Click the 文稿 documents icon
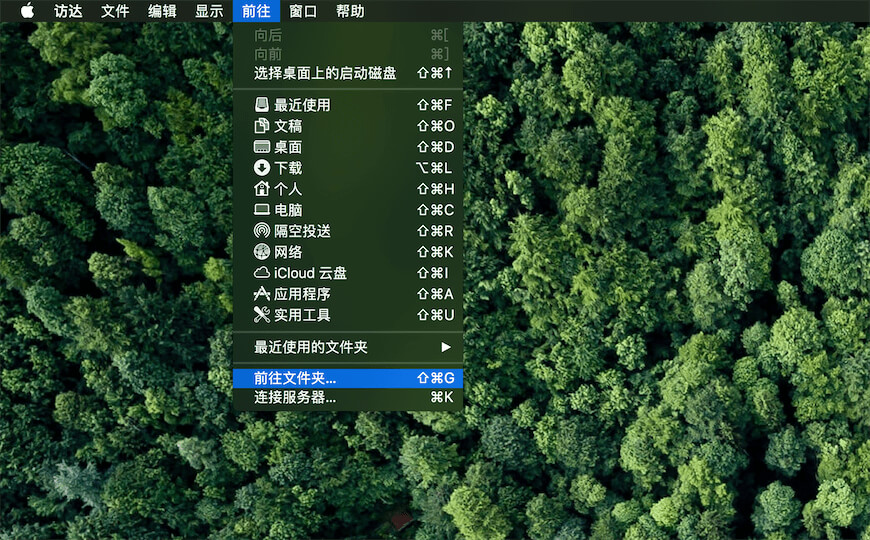 click(x=261, y=125)
